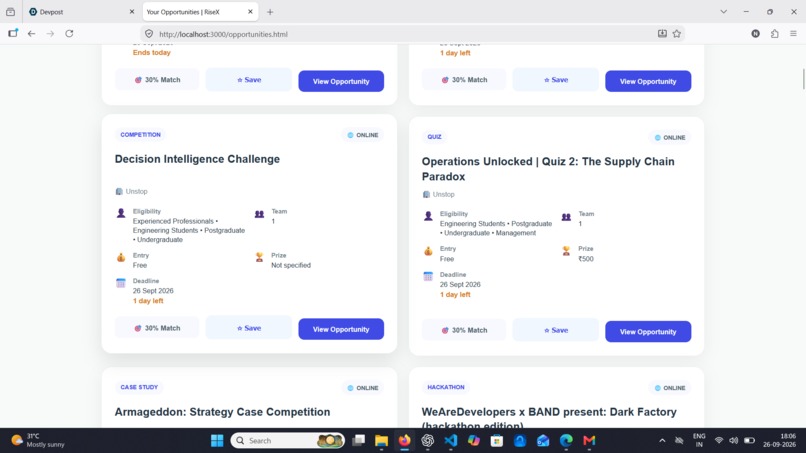Go back using the browser back arrow
This screenshot has height=453, width=806.
coord(31,33)
